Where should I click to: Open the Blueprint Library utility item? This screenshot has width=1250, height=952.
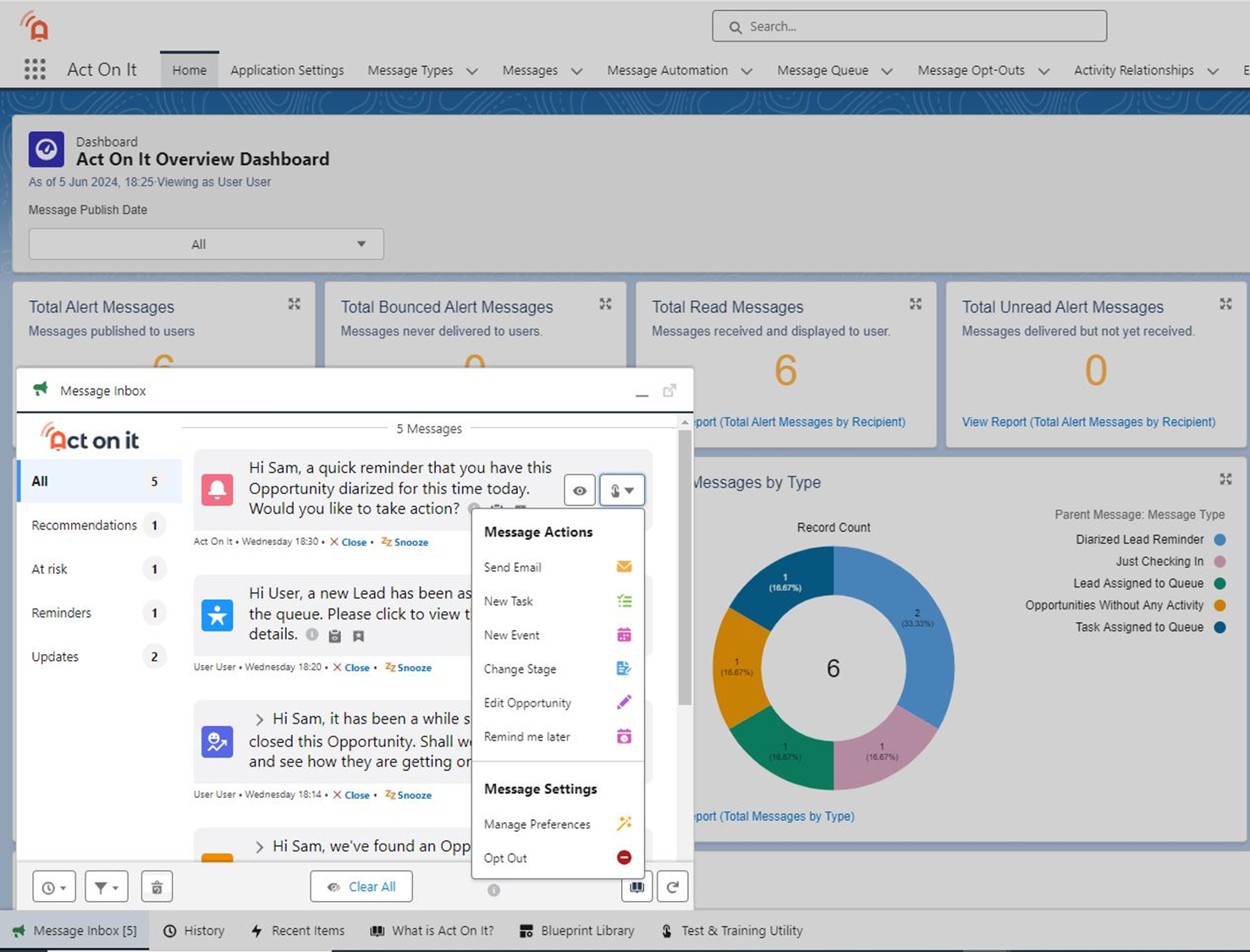(577, 931)
